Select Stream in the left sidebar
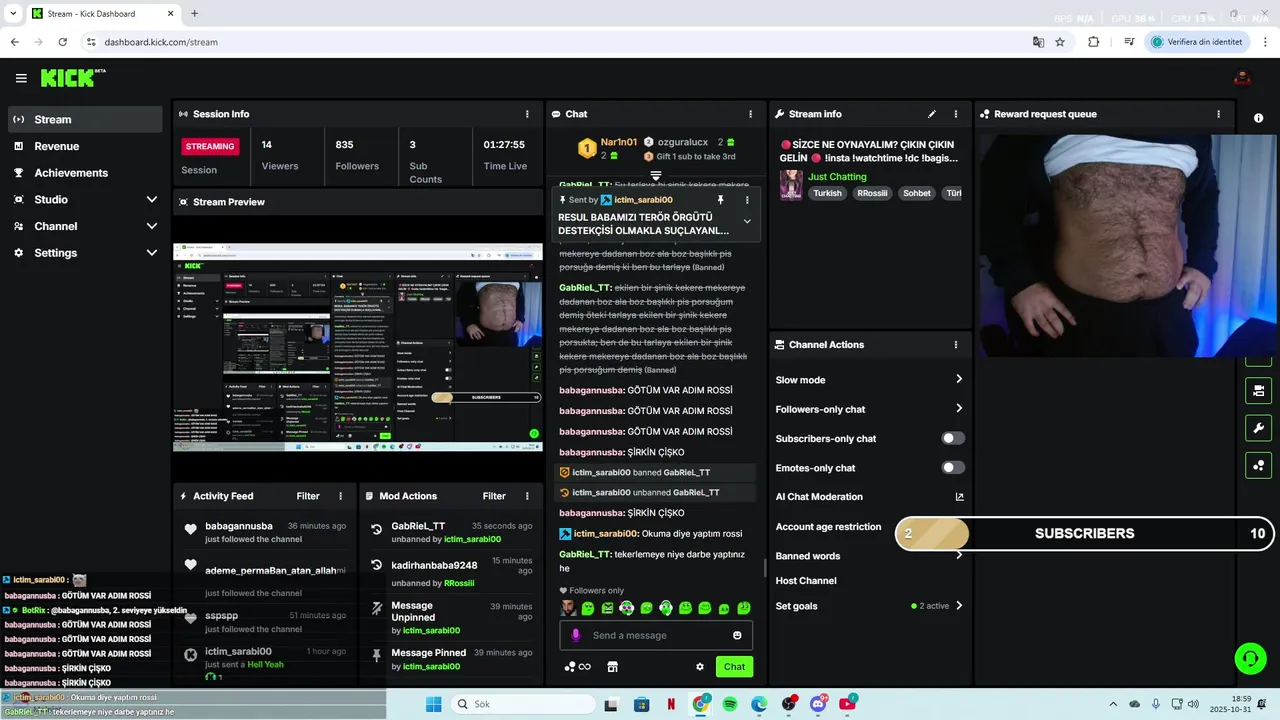The image size is (1280, 720). (84, 119)
